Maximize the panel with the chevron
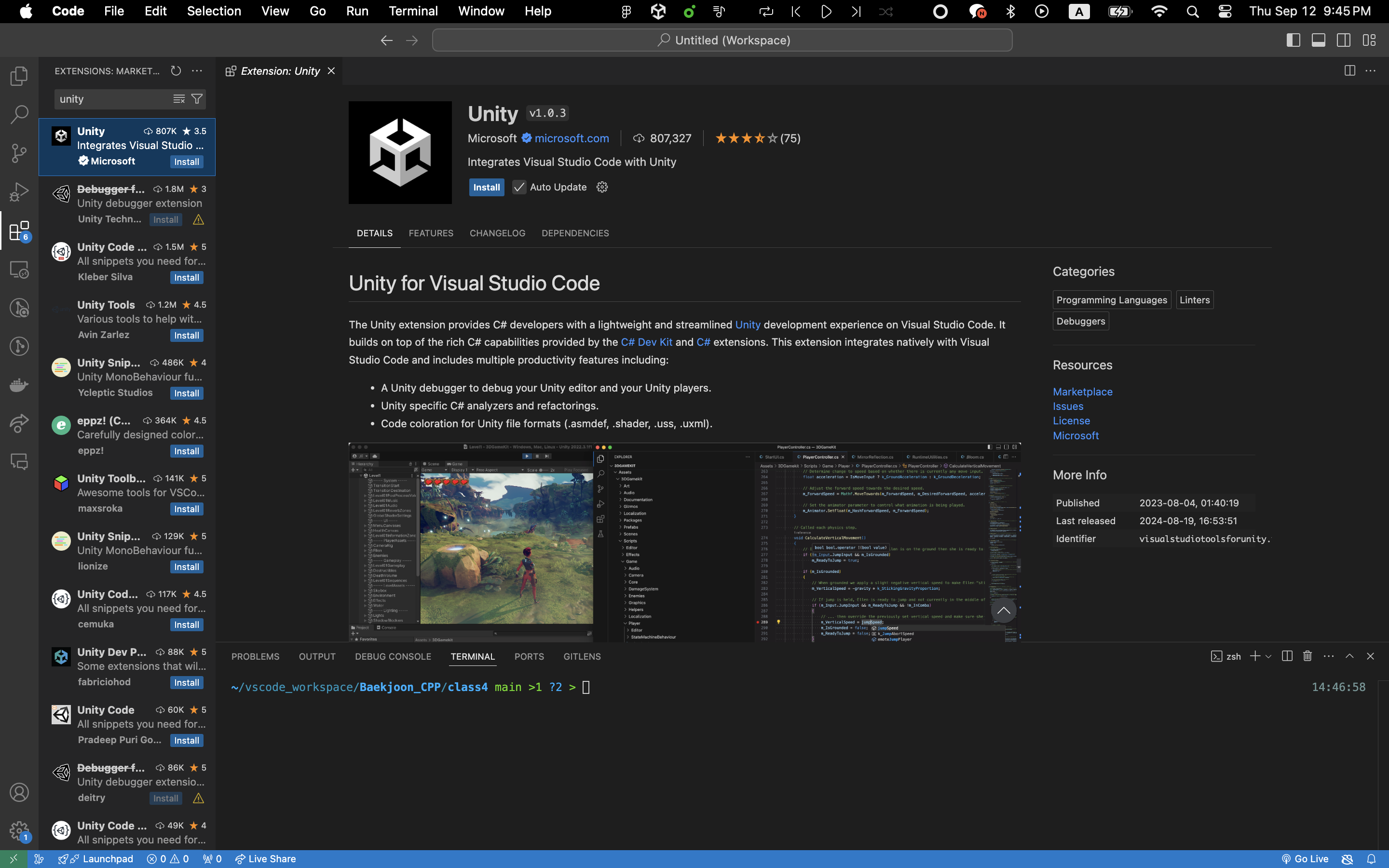 [x=1349, y=656]
